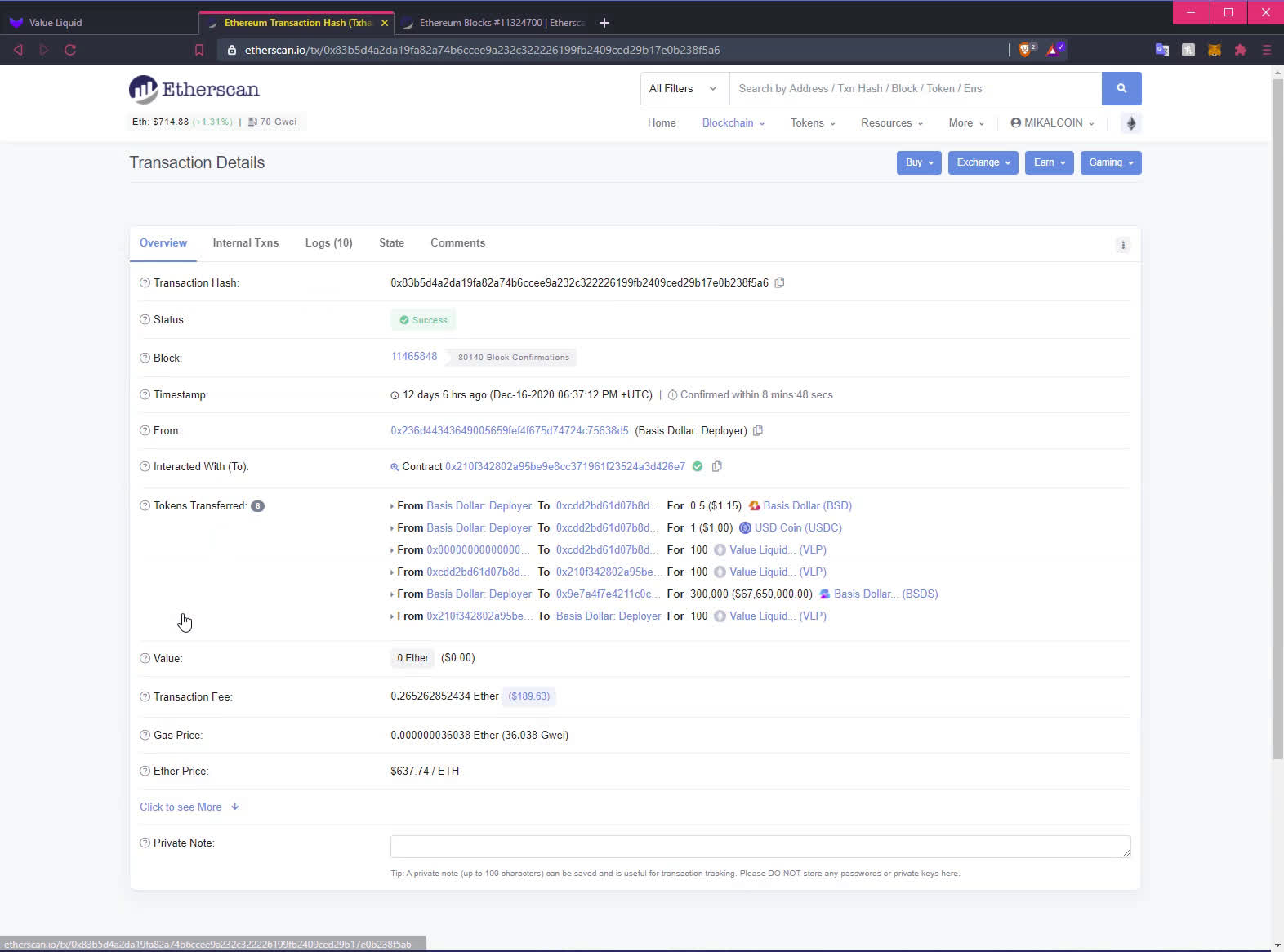Go back with browser back arrow

click(x=18, y=50)
